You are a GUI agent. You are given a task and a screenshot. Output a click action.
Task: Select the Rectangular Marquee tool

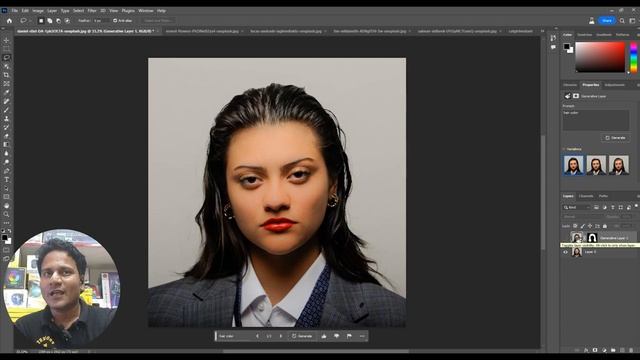coord(6,49)
